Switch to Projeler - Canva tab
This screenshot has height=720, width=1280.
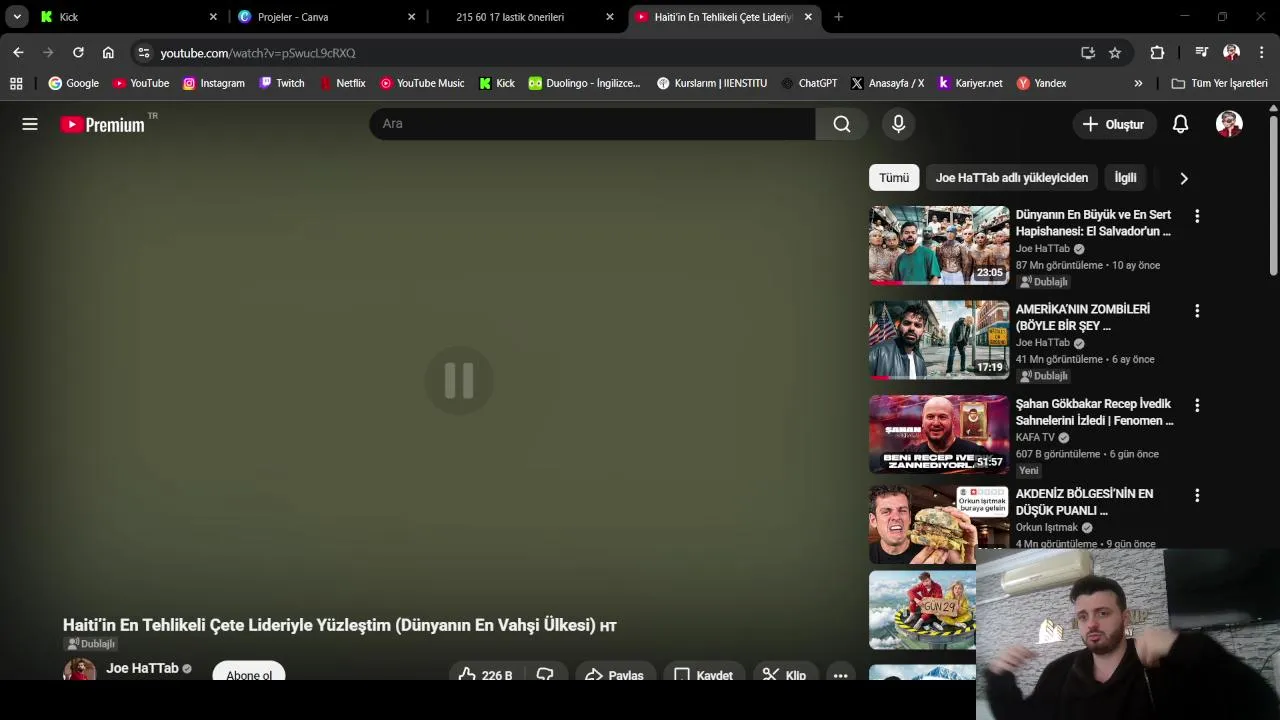(327, 17)
